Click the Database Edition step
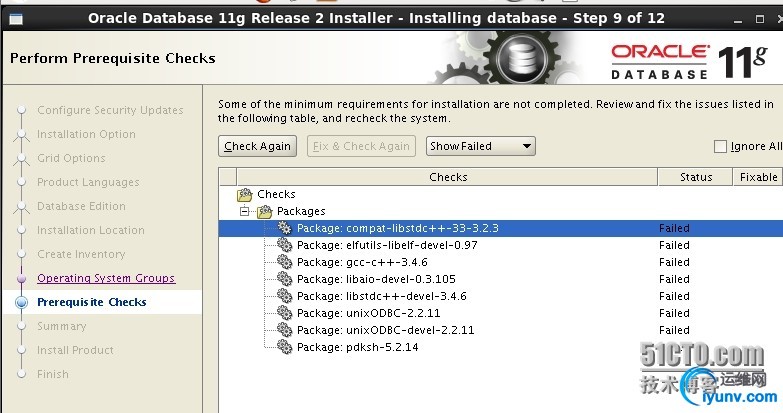783x413 pixels. (81, 206)
